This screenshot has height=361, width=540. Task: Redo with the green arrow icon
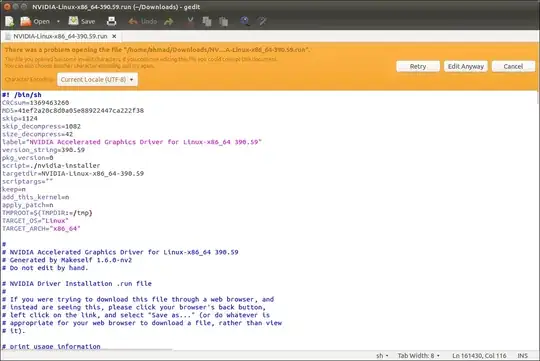(169, 22)
